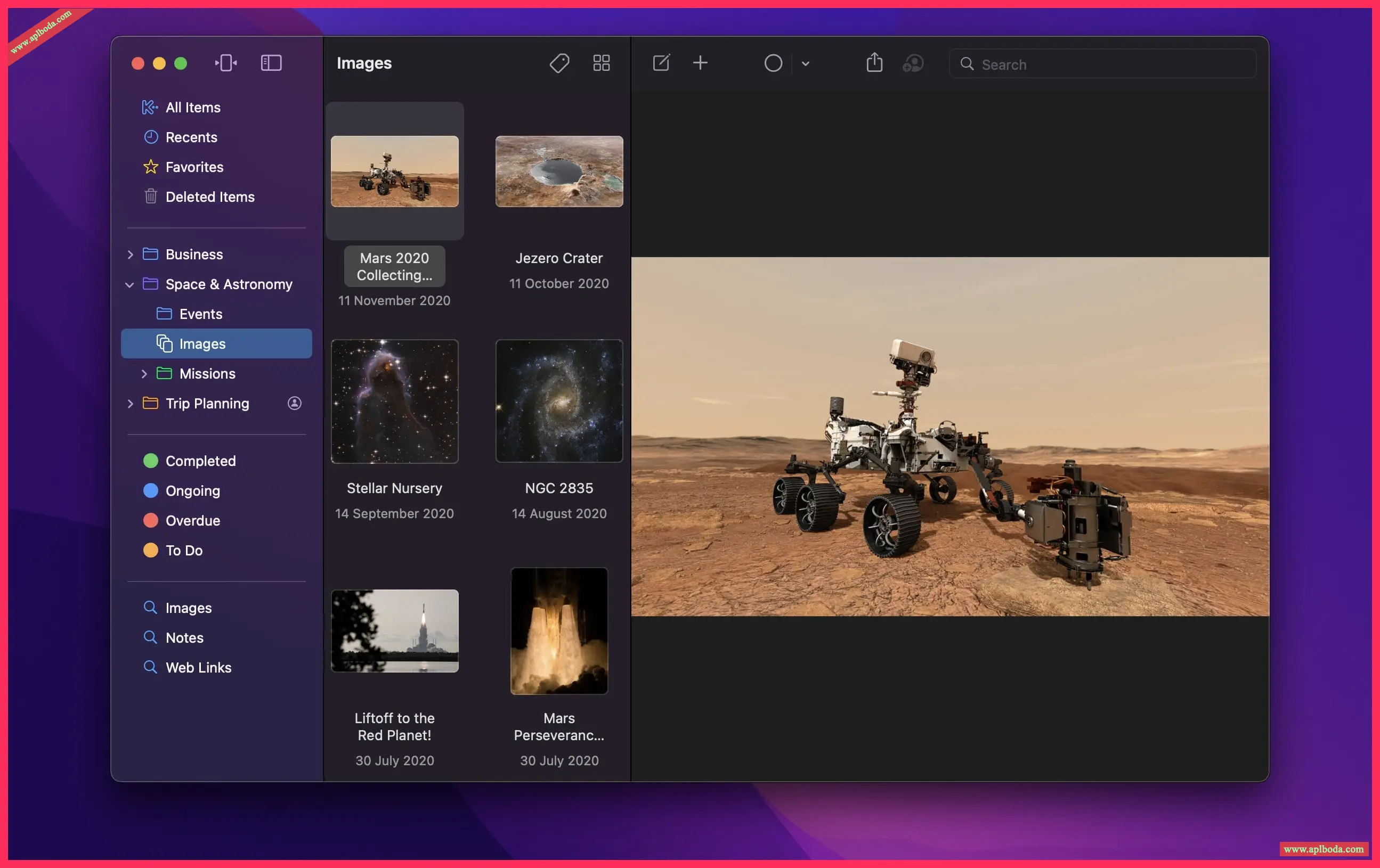Click the tag icon in Images header
The width and height of the screenshot is (1380, 868).
coord(559,63)
